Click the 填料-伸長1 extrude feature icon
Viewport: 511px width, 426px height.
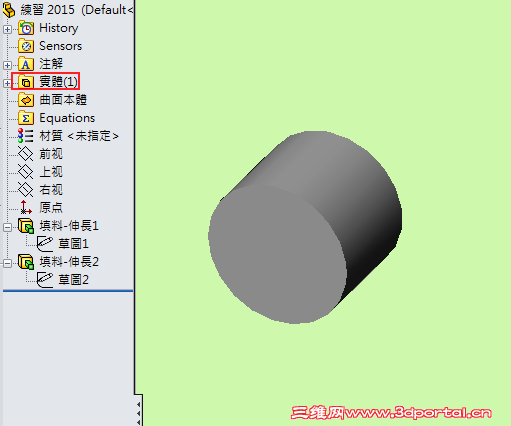[x=26, y=226]
